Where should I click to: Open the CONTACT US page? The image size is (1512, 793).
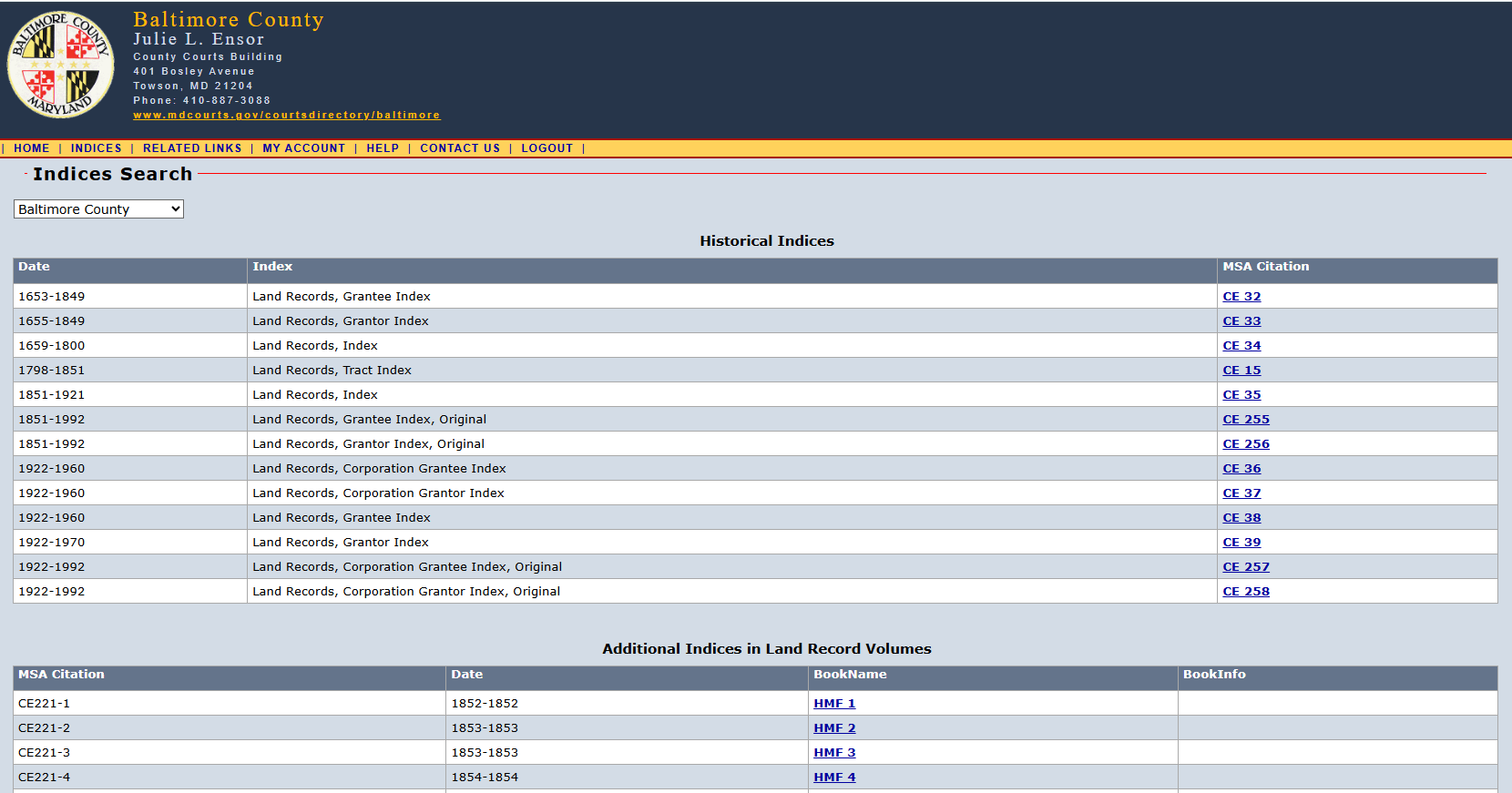(460, 148)
